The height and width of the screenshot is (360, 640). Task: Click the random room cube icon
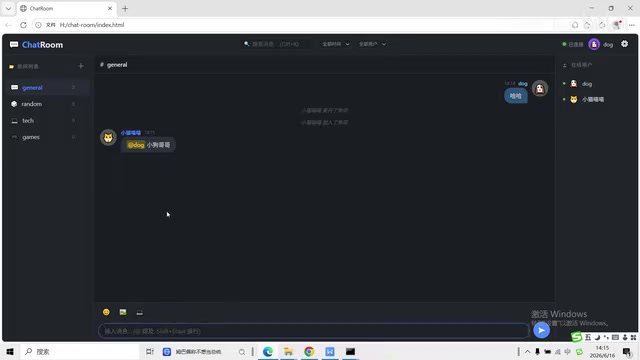[x=14, y=104]
